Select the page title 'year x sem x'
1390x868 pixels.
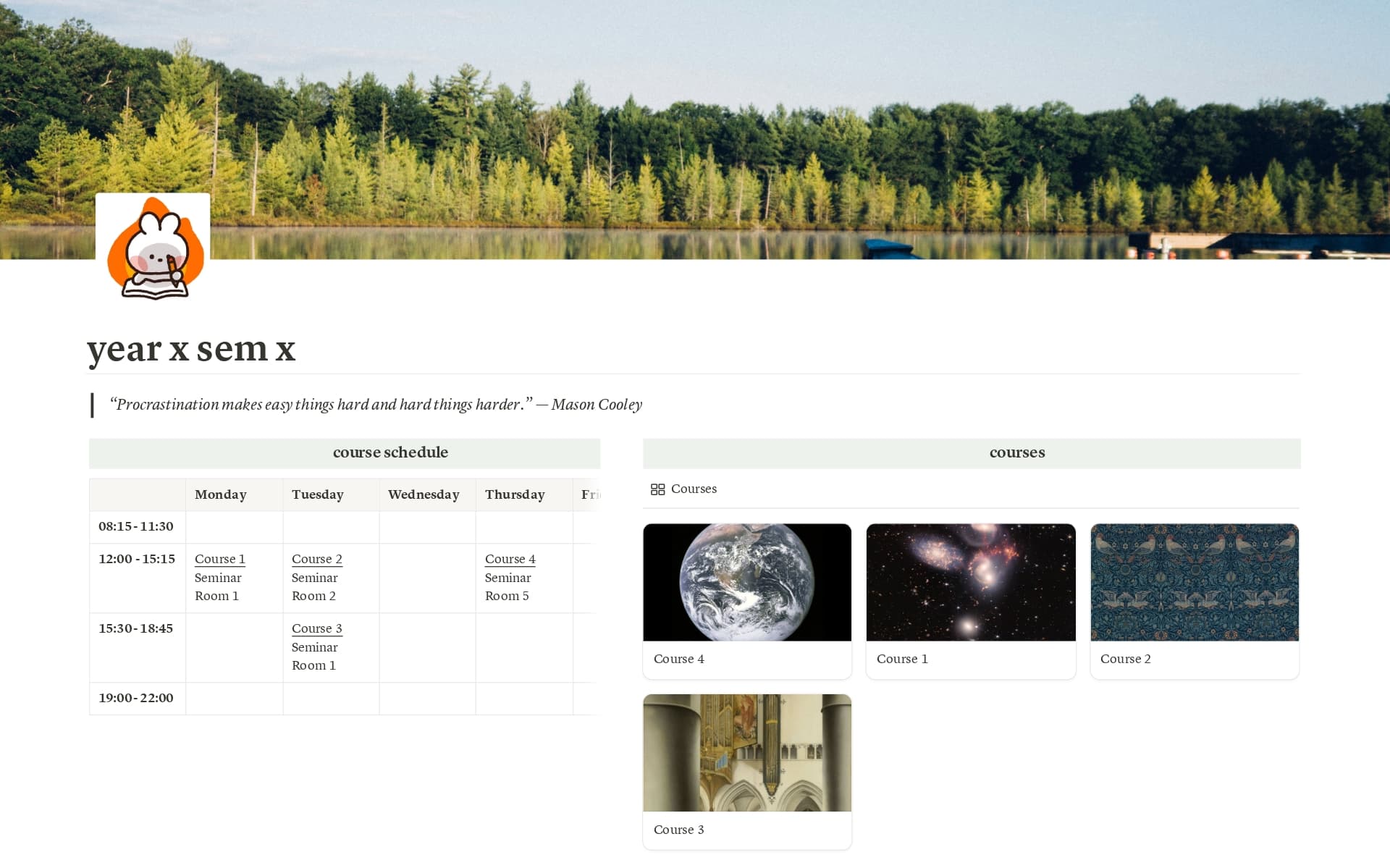pyautogui.click(x=192, y=350)
